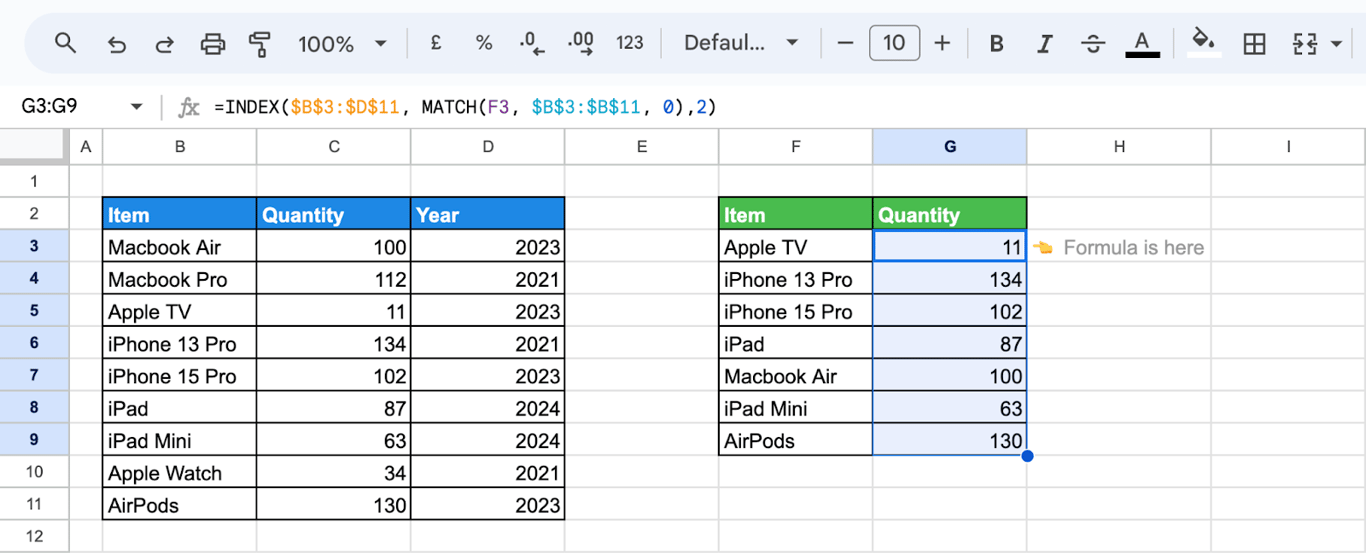Click the search menus magnifier icon
The width and height of the screenshot is (1366, 553).
pos(65,43)
